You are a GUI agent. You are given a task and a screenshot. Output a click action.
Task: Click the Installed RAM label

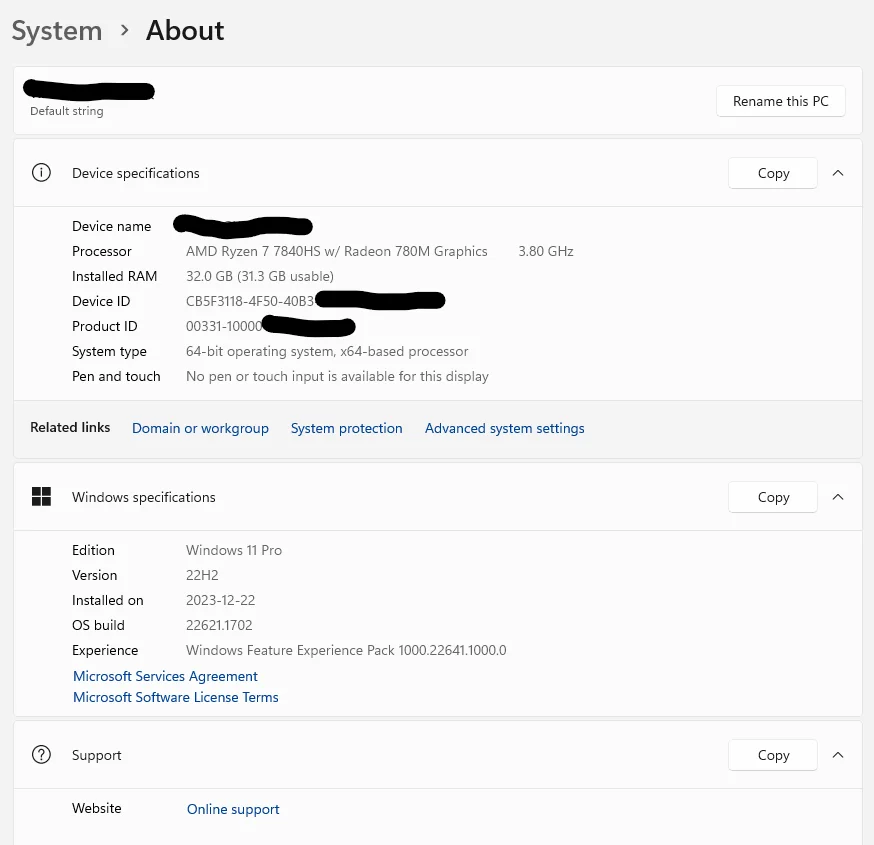click(114, 276)
